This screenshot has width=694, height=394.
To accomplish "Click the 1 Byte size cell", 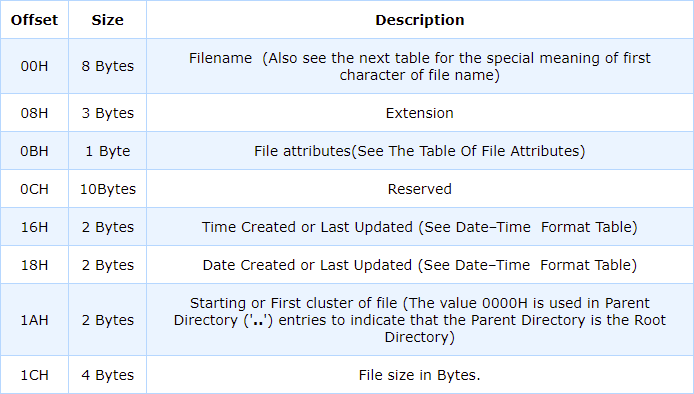I will point(108,151).
